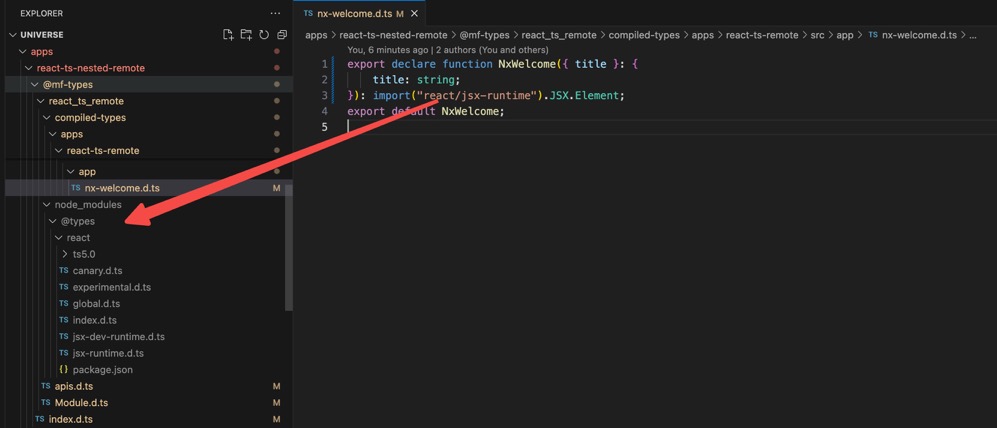Expand the ts5.0 folder
Viewport: 997px width, 428px height.
pyautogui.click(x=65, y=254)
